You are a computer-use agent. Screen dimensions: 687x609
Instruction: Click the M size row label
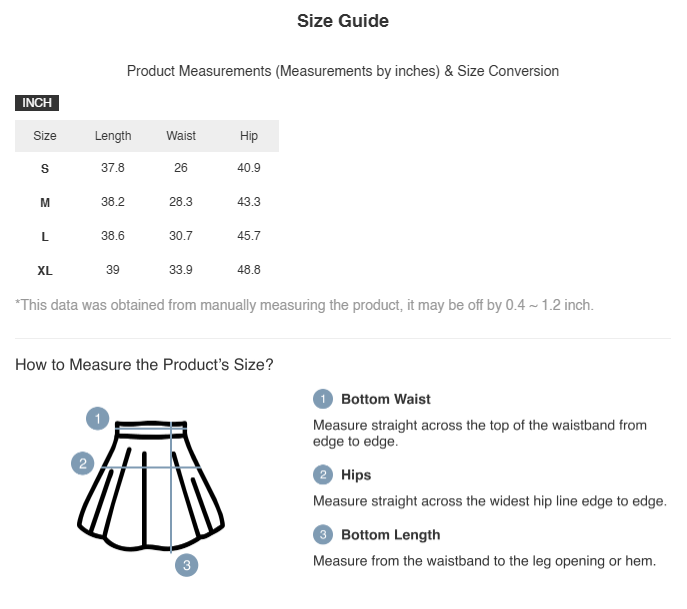click(45, 202)
